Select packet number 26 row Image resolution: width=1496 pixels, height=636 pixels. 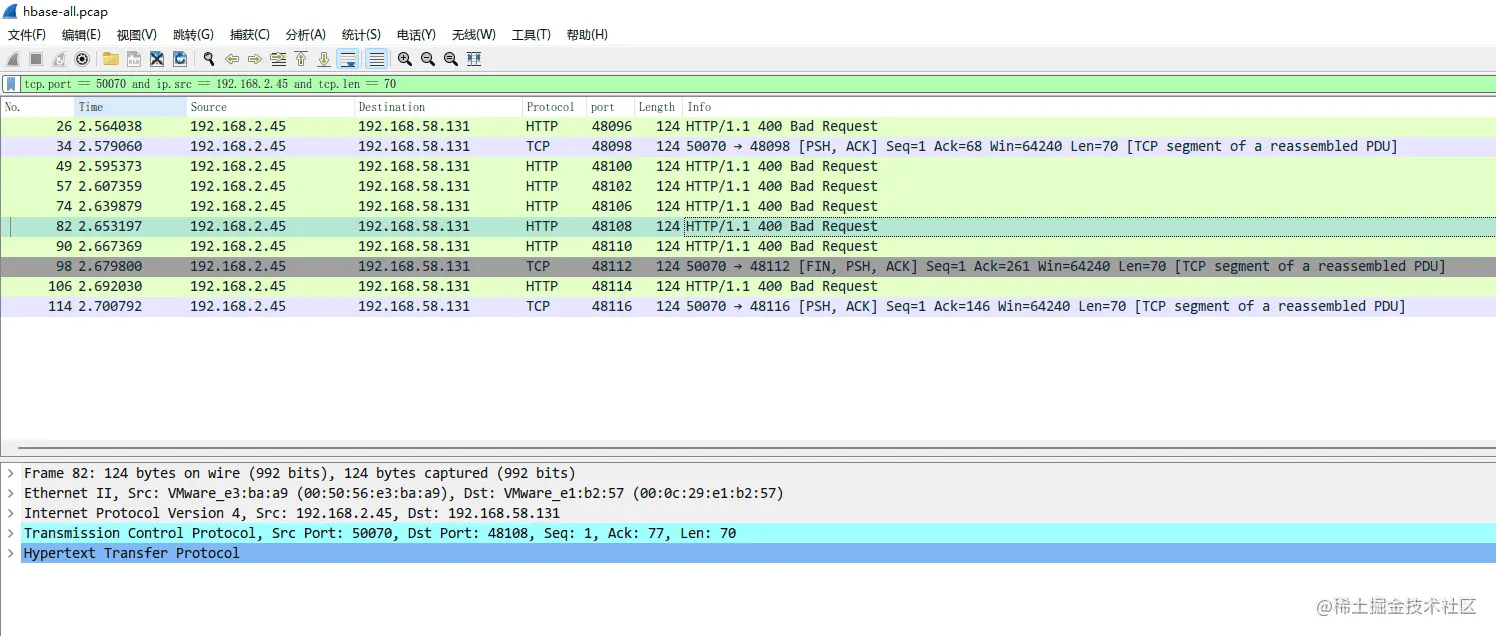pos(748,127)
